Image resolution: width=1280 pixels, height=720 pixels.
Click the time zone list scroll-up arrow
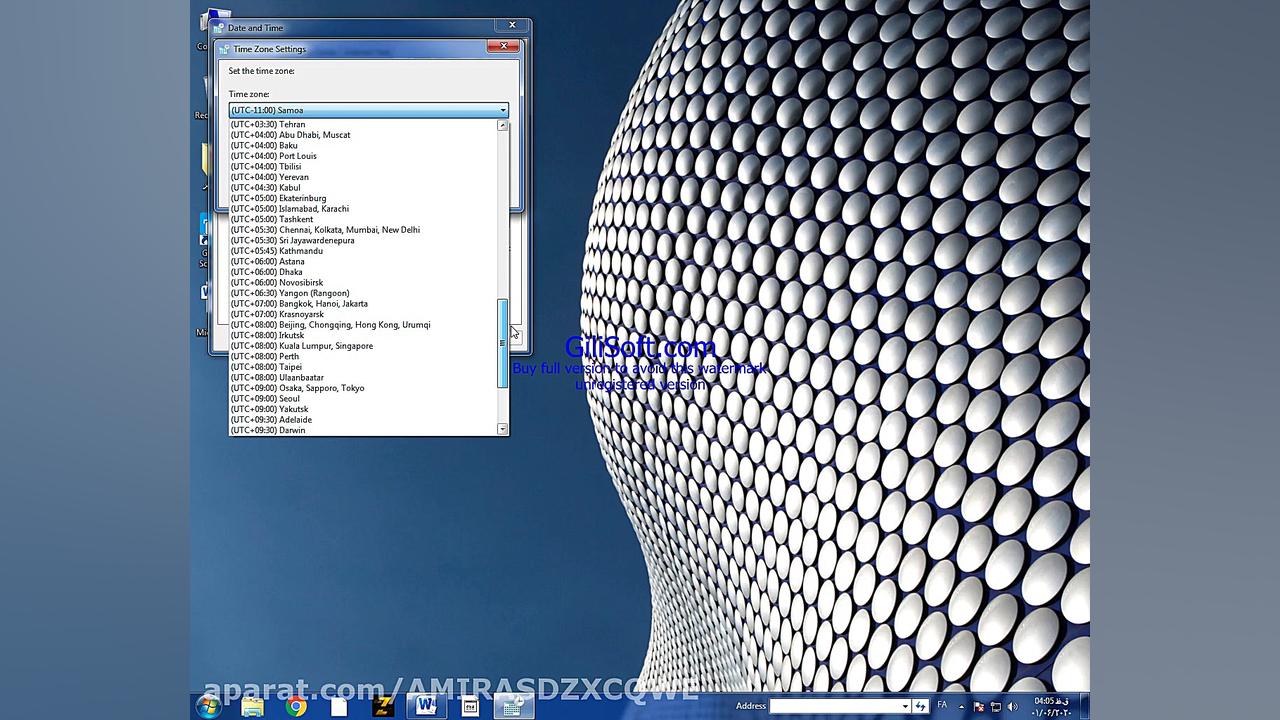pos(503,125)
